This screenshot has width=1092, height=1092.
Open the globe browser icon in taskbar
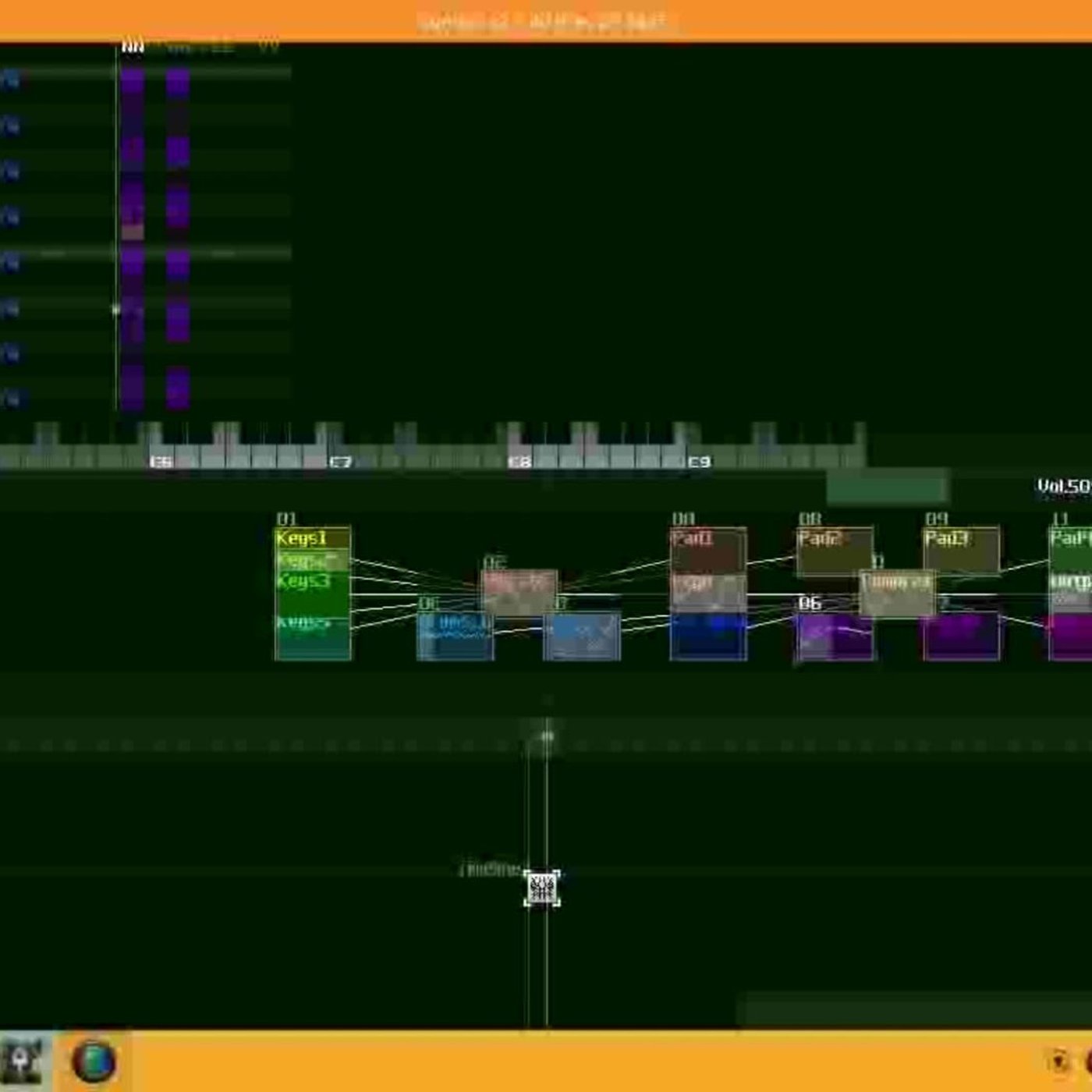94,1062
